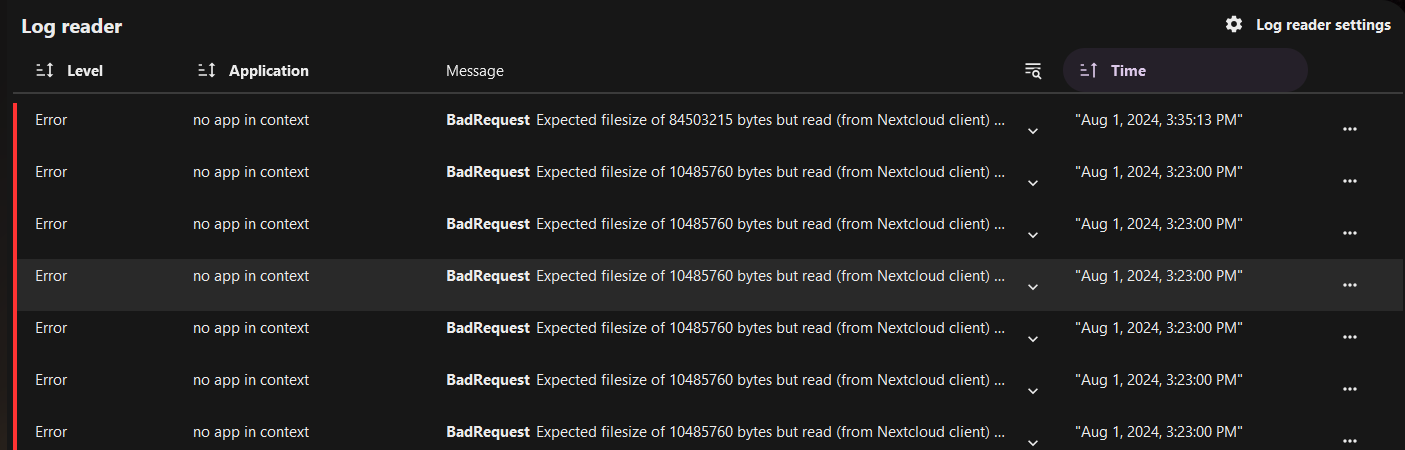Click the Time column sort icon
The height and width of the screenshot is (450, 1405).
[1089, 71]
